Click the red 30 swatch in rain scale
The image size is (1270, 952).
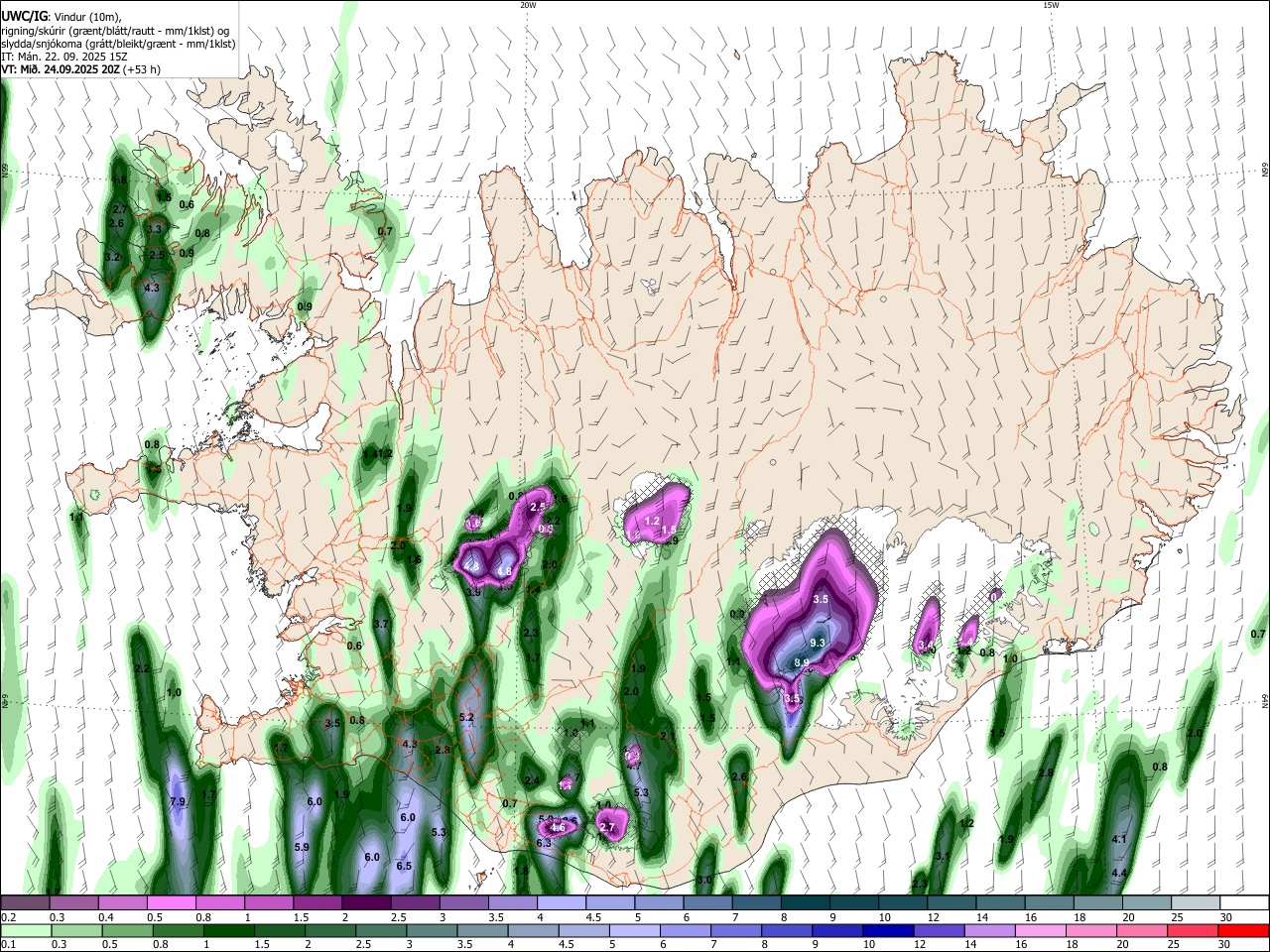pyautogui.click(x=1242, y=930)
